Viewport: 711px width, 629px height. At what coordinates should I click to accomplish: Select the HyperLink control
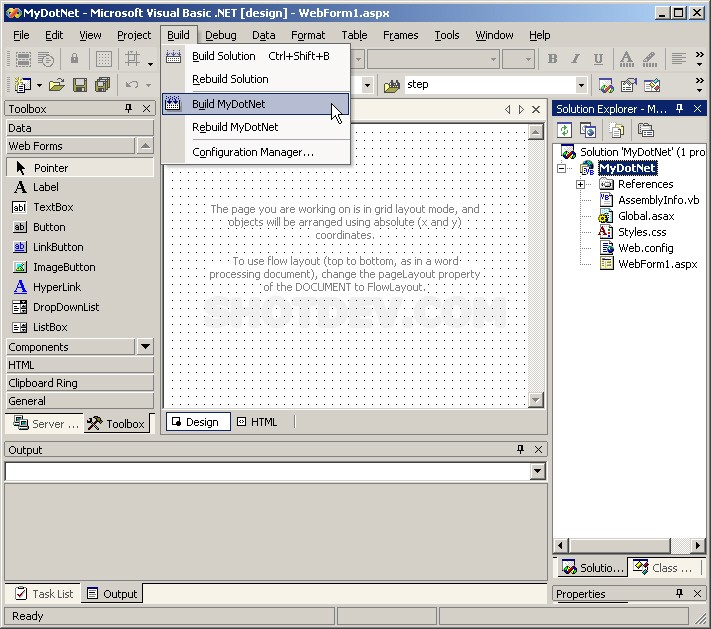pyautogui.click(x=79, y=287)
